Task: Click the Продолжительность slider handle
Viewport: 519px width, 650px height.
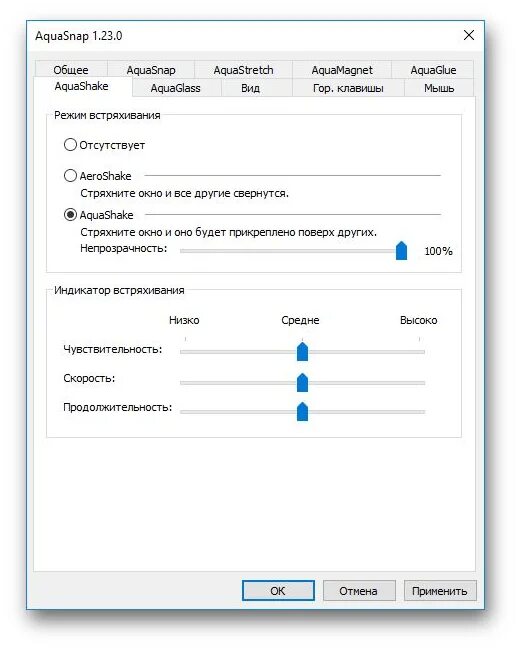Action: pos(303,411)
